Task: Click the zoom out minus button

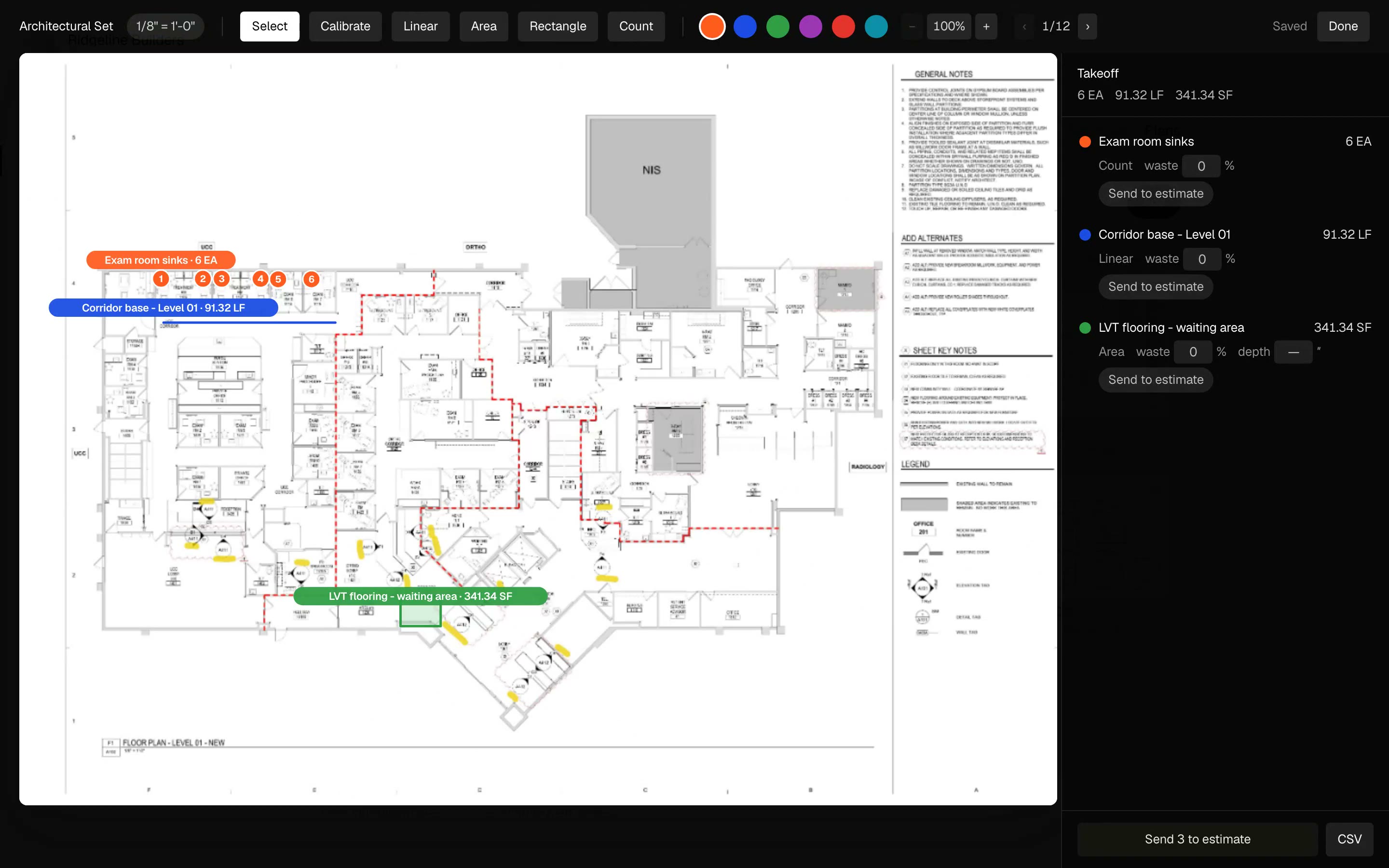Action: [x=912, y=27]
